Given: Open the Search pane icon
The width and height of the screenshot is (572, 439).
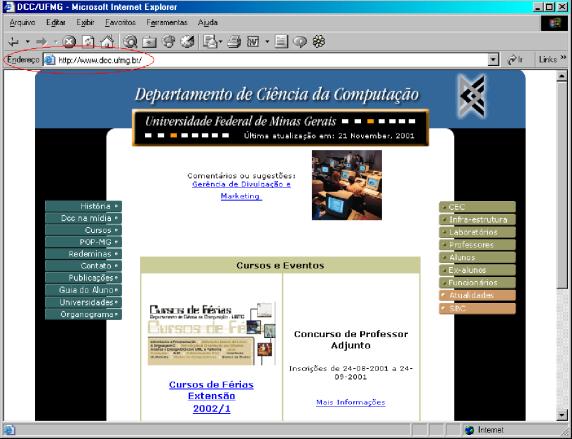Looking at the screenshot, I should 130,42.
